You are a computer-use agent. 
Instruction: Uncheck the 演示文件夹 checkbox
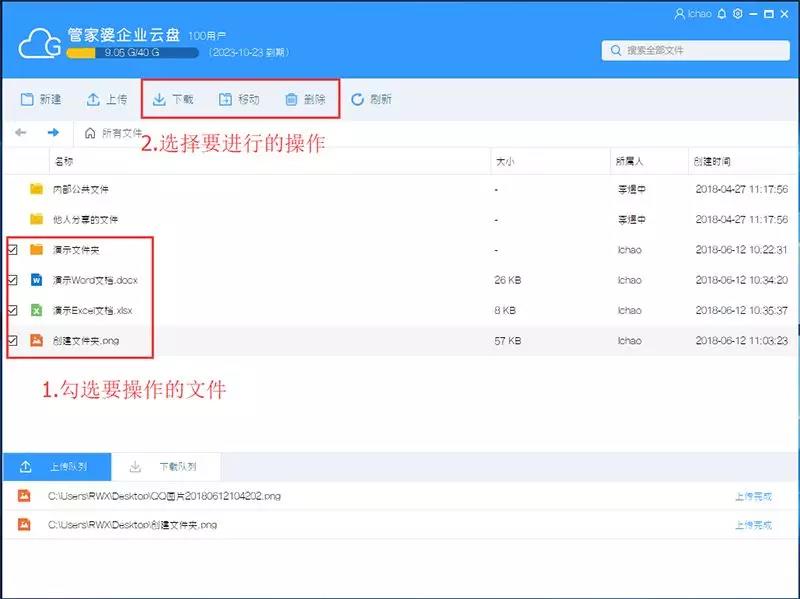point(13,249)
